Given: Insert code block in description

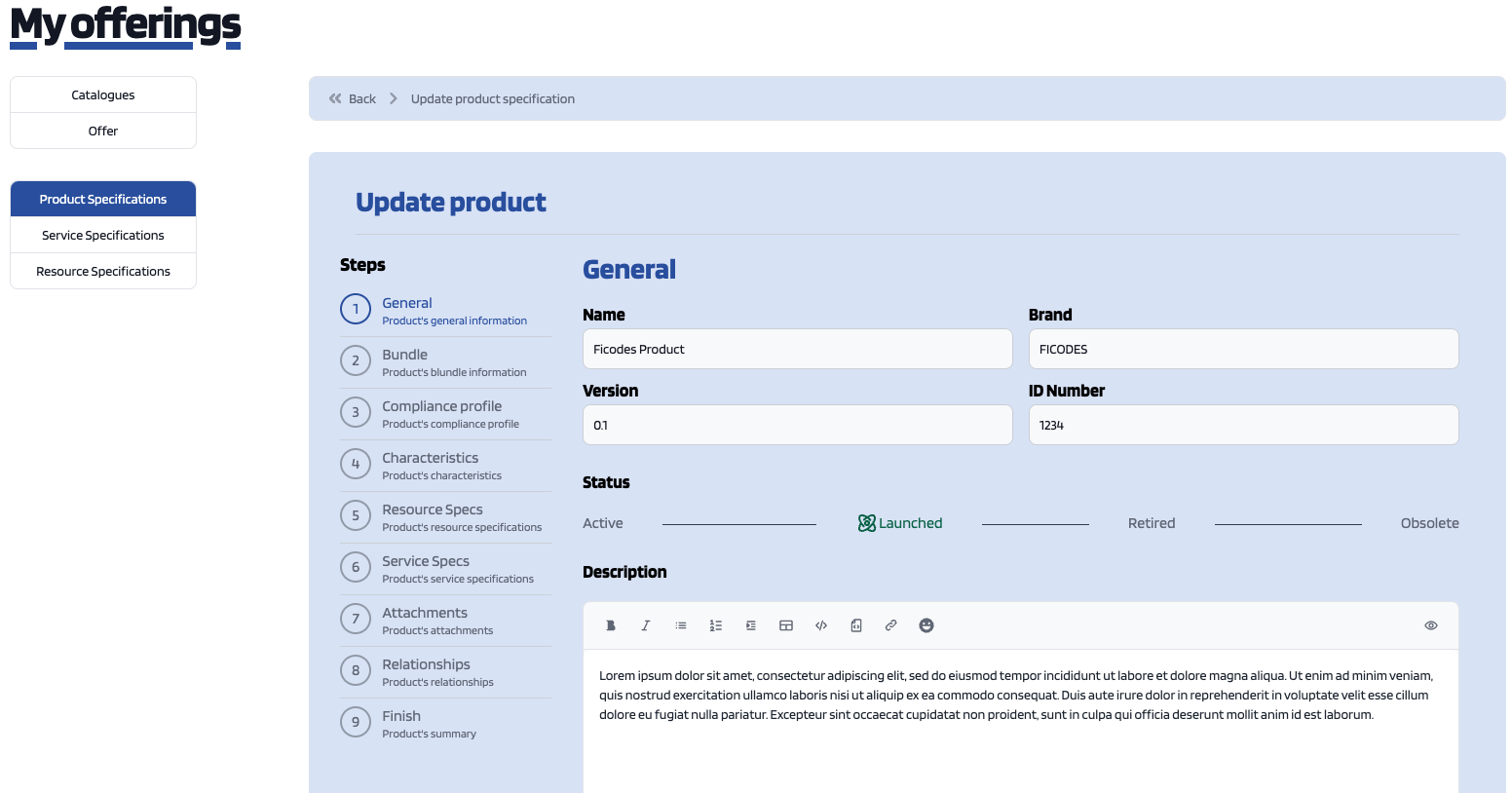Looking at the screenshot, I should tap(856, 625).
